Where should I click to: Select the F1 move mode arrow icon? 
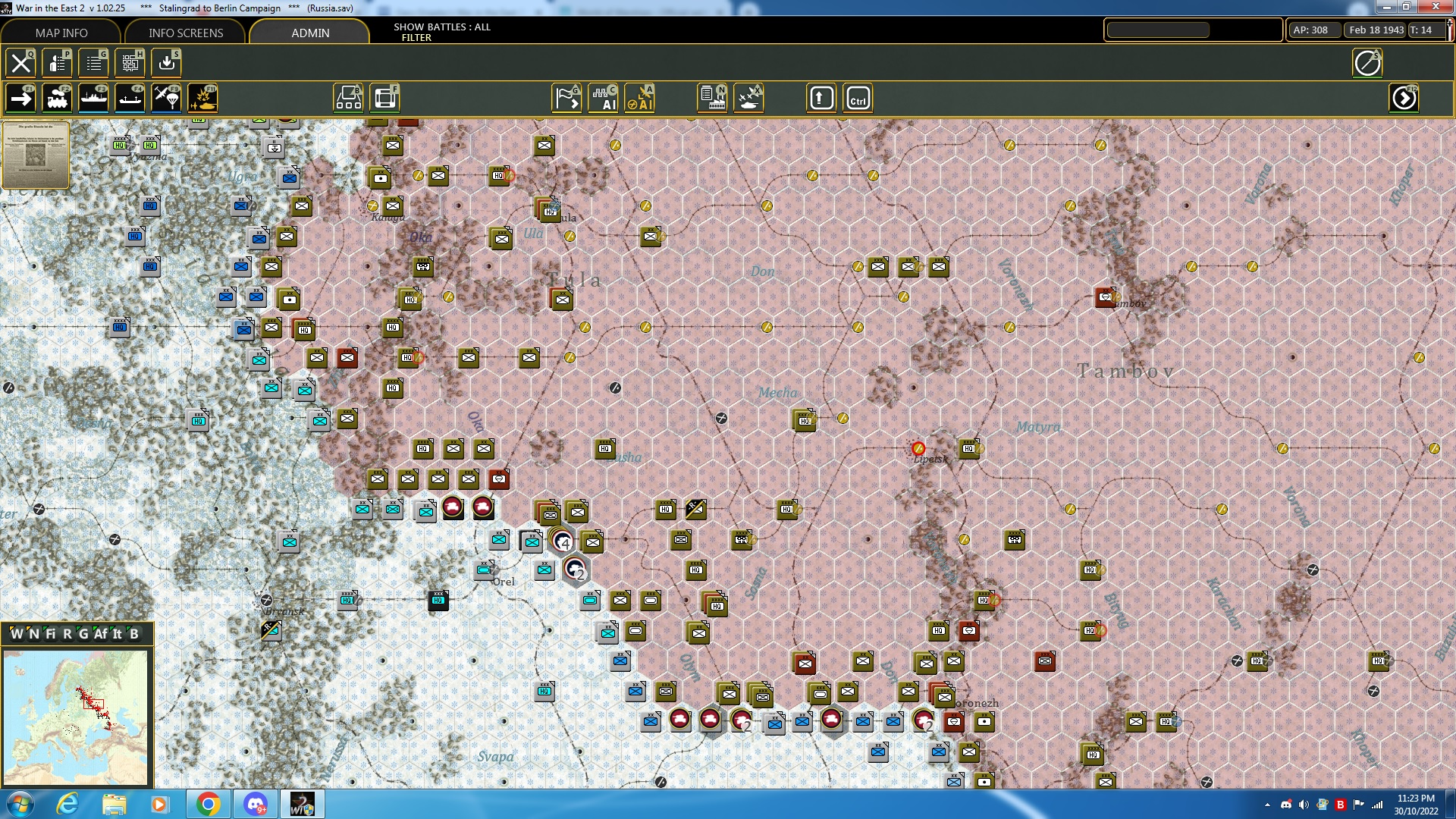(x=22, y=97)
